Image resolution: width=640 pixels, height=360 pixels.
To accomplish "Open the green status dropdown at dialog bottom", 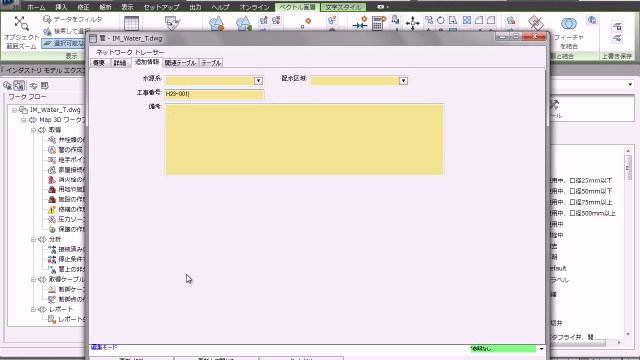I will [x=541, y=349].
